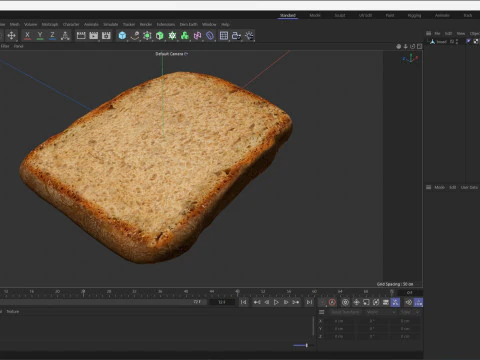Viewport: 480px width, 360px height.
Task: Toggle the viewport maximize view icon
Action: click(420, 46)
